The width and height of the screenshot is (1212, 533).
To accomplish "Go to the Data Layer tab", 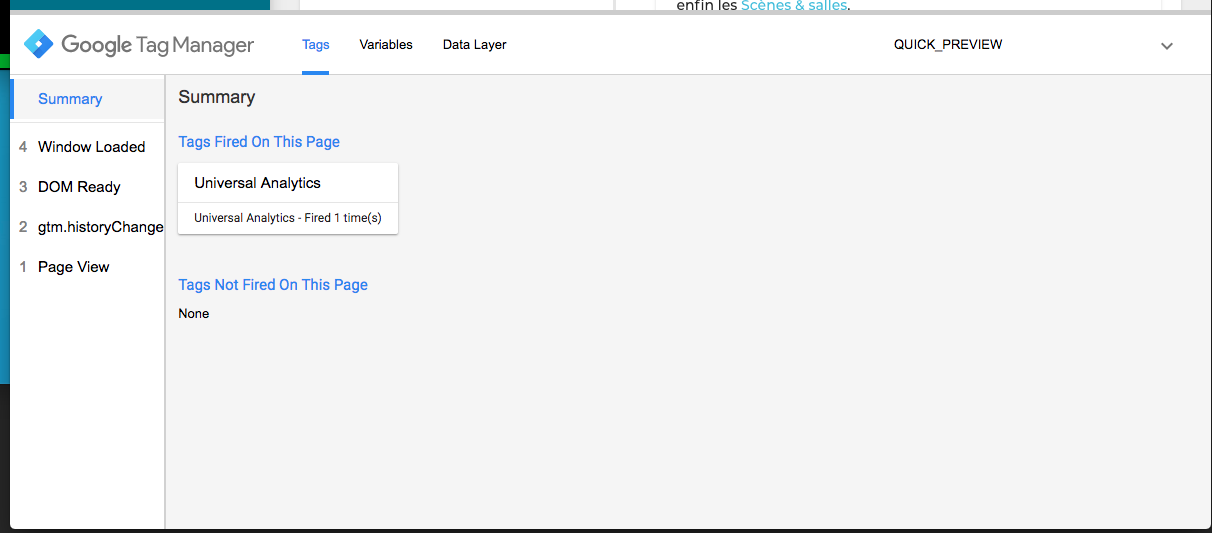I will click(474, 45).
